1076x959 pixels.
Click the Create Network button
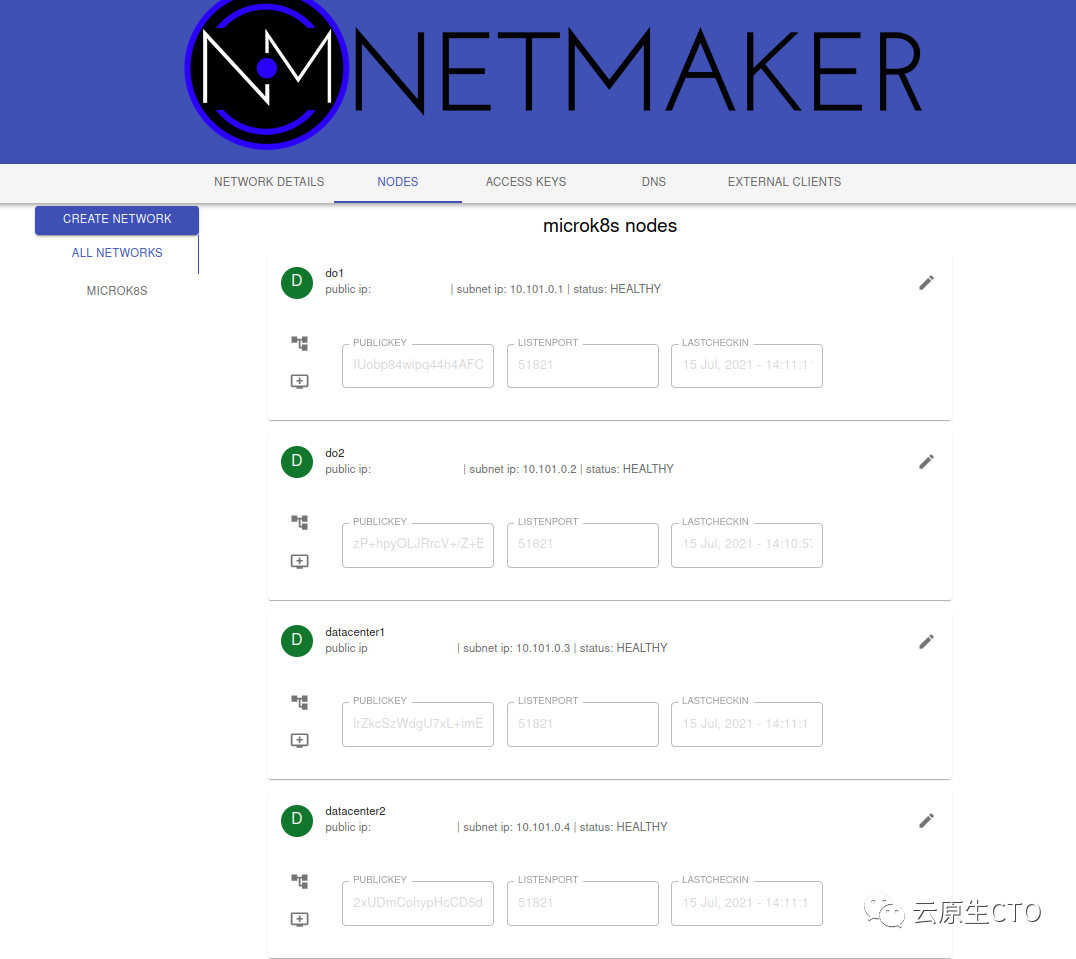tap(117, 220)
